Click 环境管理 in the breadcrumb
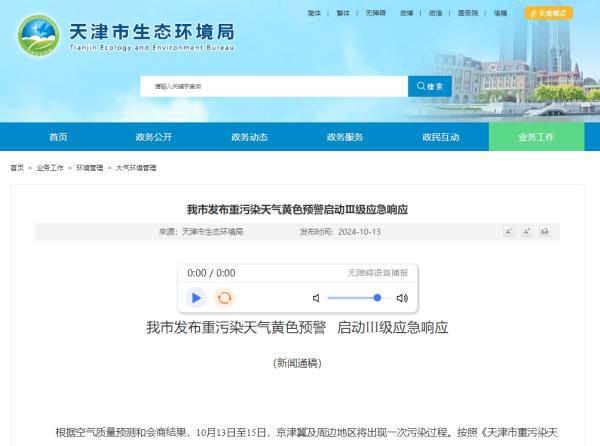The image size is (600, 446). click(x=90, y=168)
